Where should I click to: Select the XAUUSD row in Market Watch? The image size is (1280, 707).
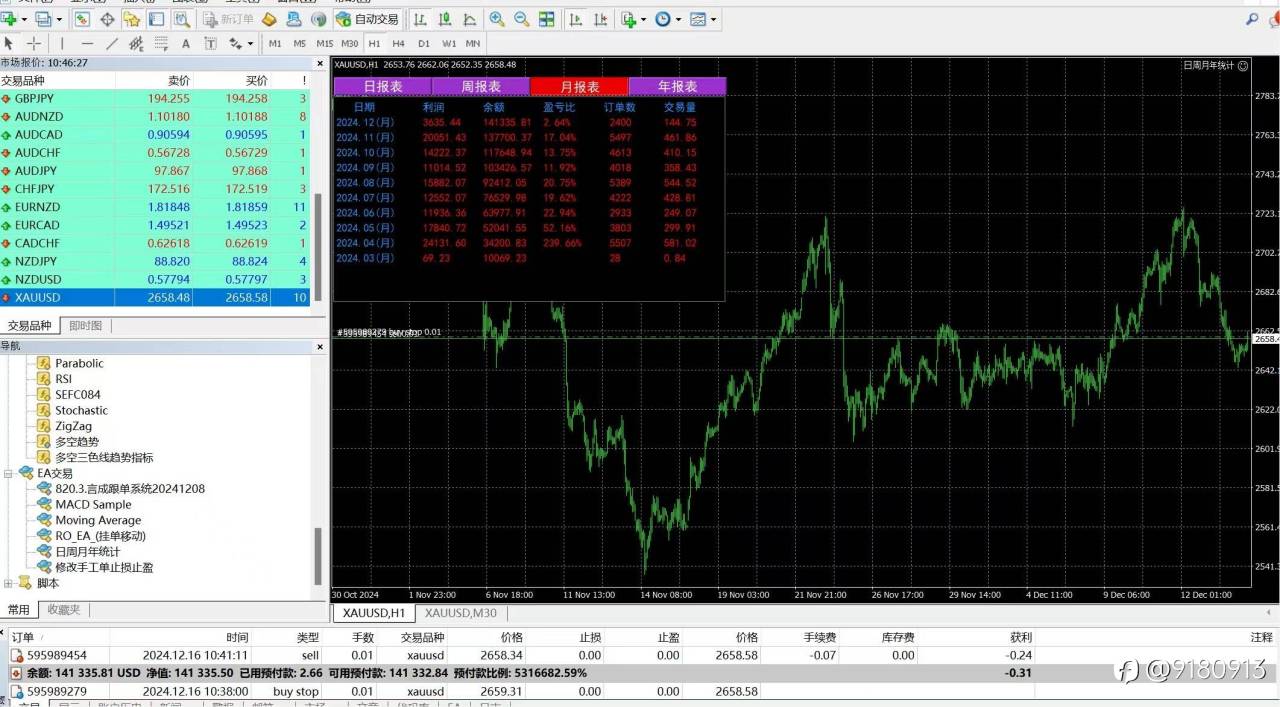coord(155,297)
